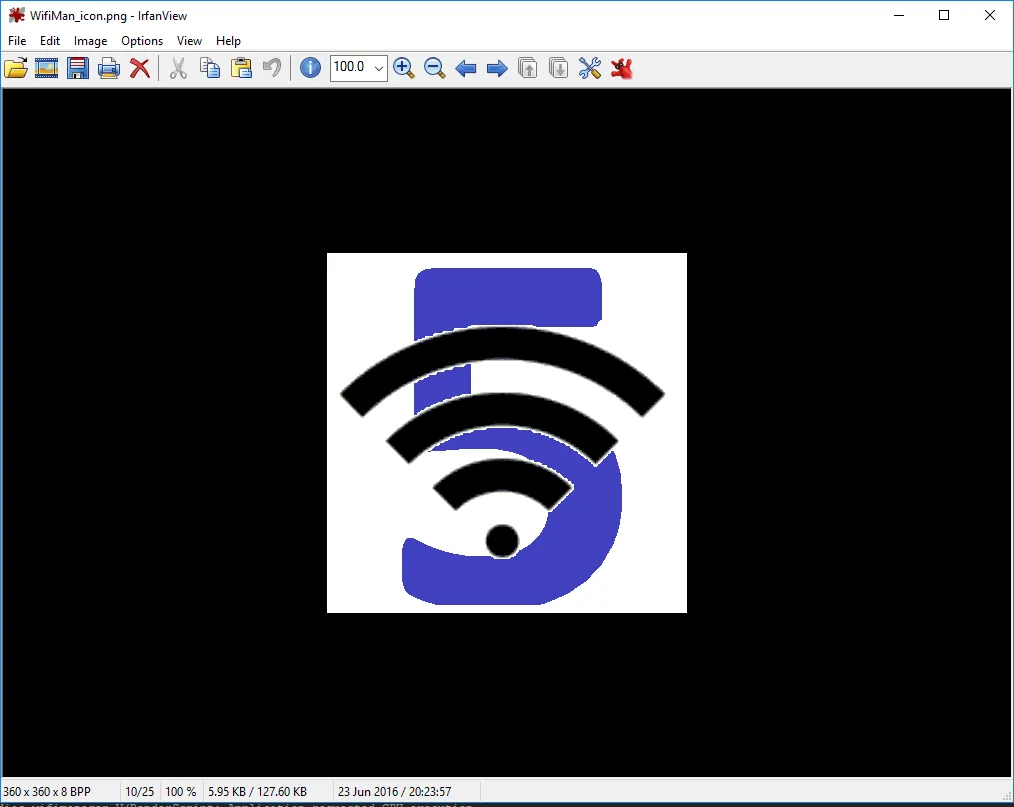Open the Slideshow filmstrip icon
The width and height of the screenshot is (1014, 807).
(x=47, y=68)
